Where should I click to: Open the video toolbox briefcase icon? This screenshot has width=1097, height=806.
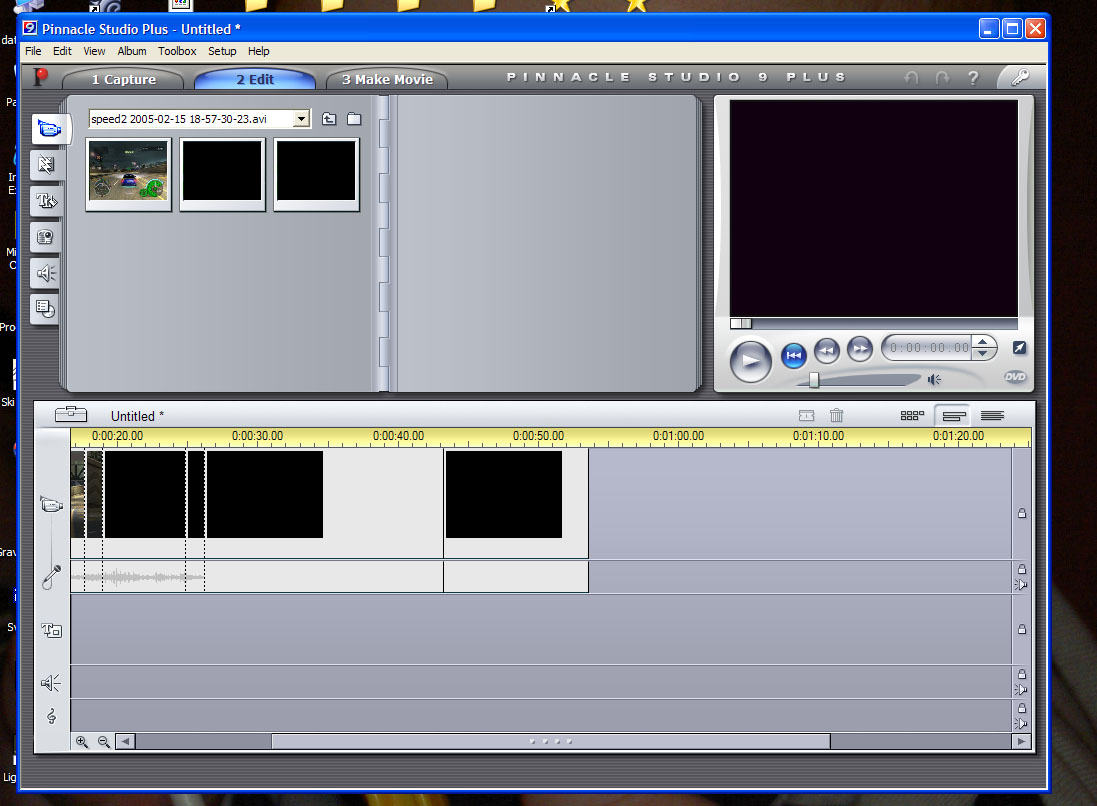tap(71, 414)
